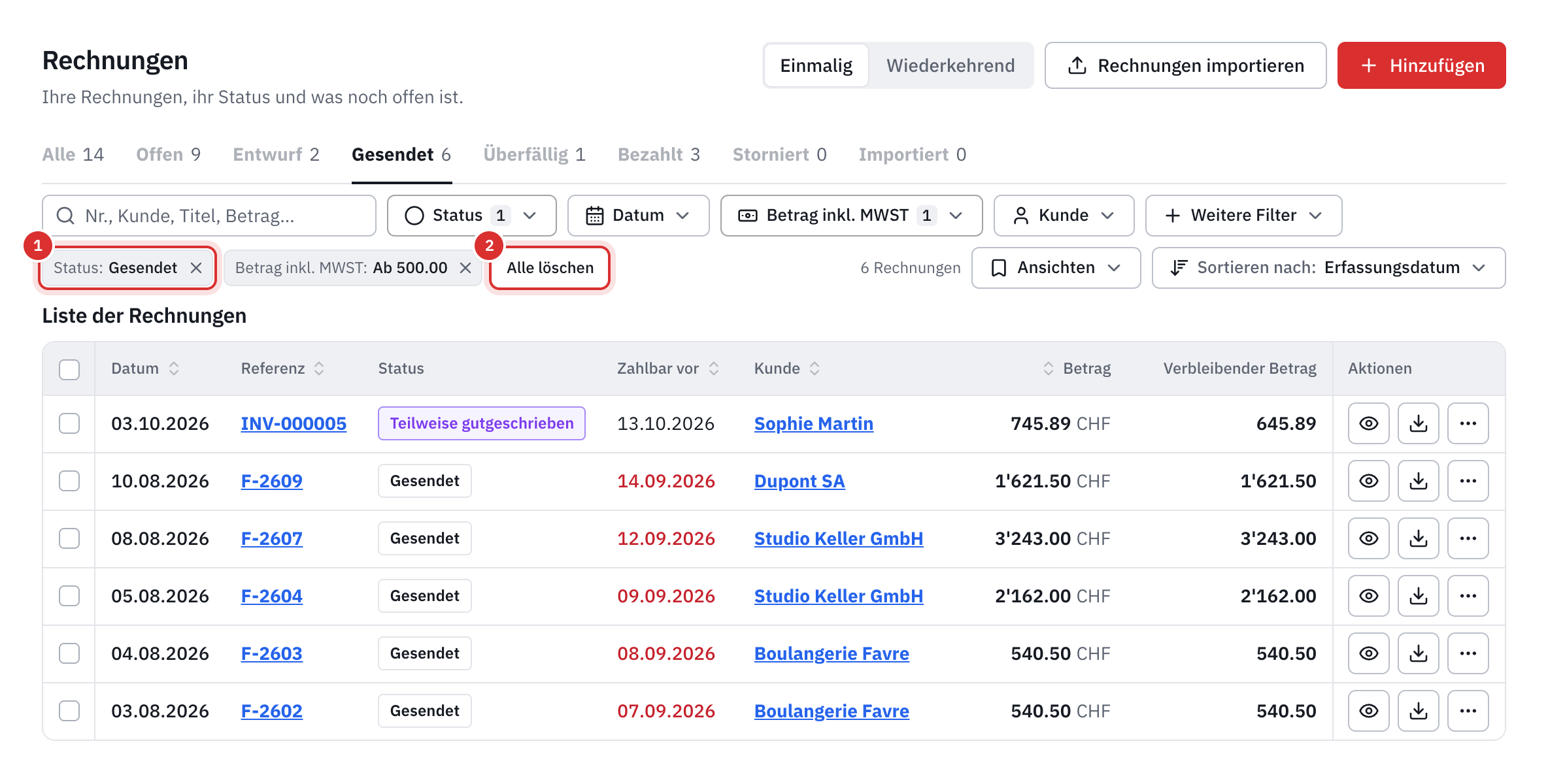
Task: Select the F-2607 row checkbox
Action: (69, 538)
